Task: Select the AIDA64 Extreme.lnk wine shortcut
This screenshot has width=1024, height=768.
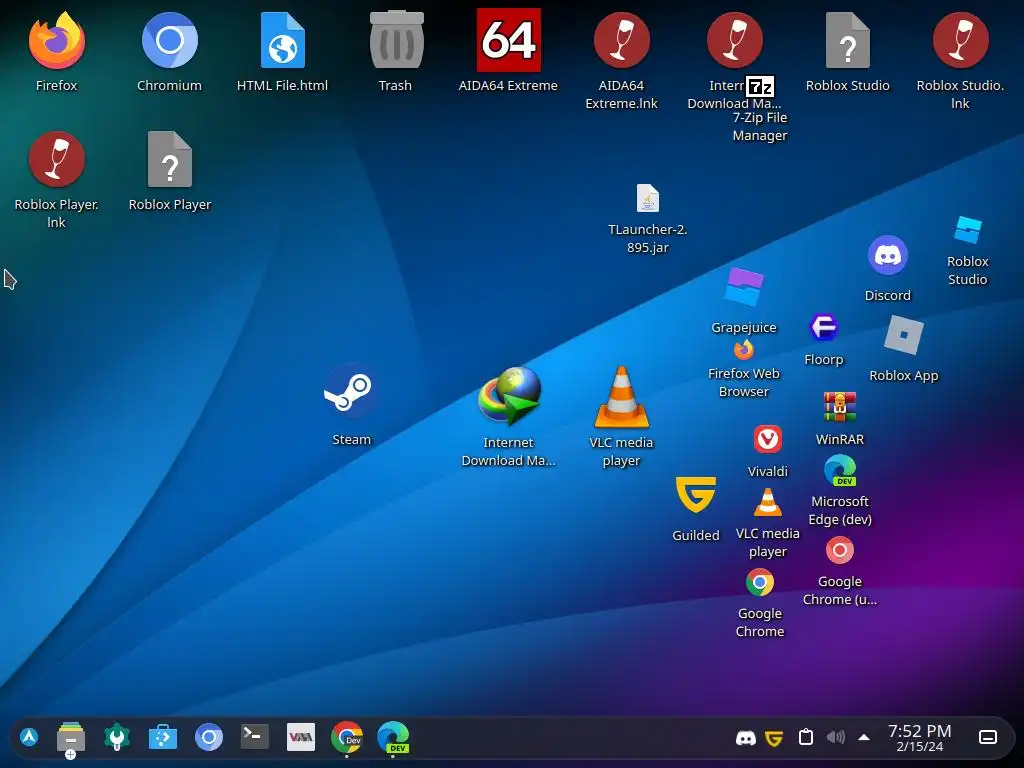Action: coord(622,40)
